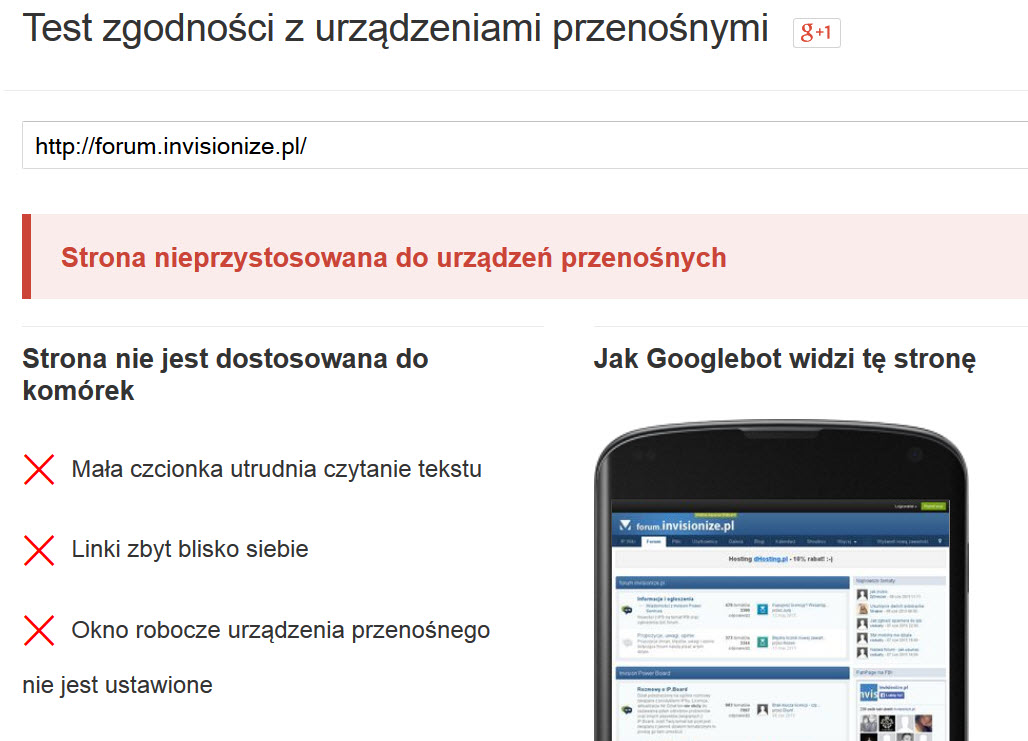Click red X beside 'Mała czcionka' warning
Image resolution: width=1028 pixels, height=741 pixels.
(39, 469)
